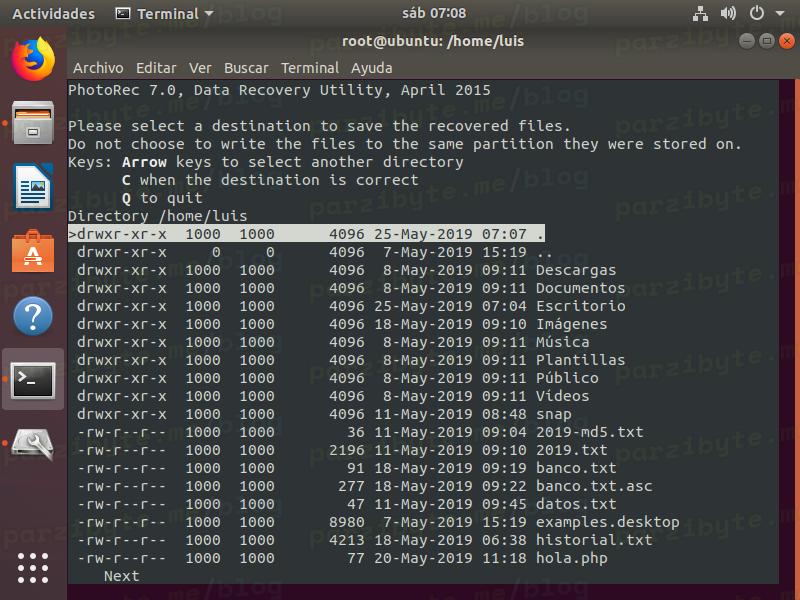Image resolution: width=800 pixels, height=600 pixels.
Task: Click the 'Q to quit' hint line
Action: 162,198
